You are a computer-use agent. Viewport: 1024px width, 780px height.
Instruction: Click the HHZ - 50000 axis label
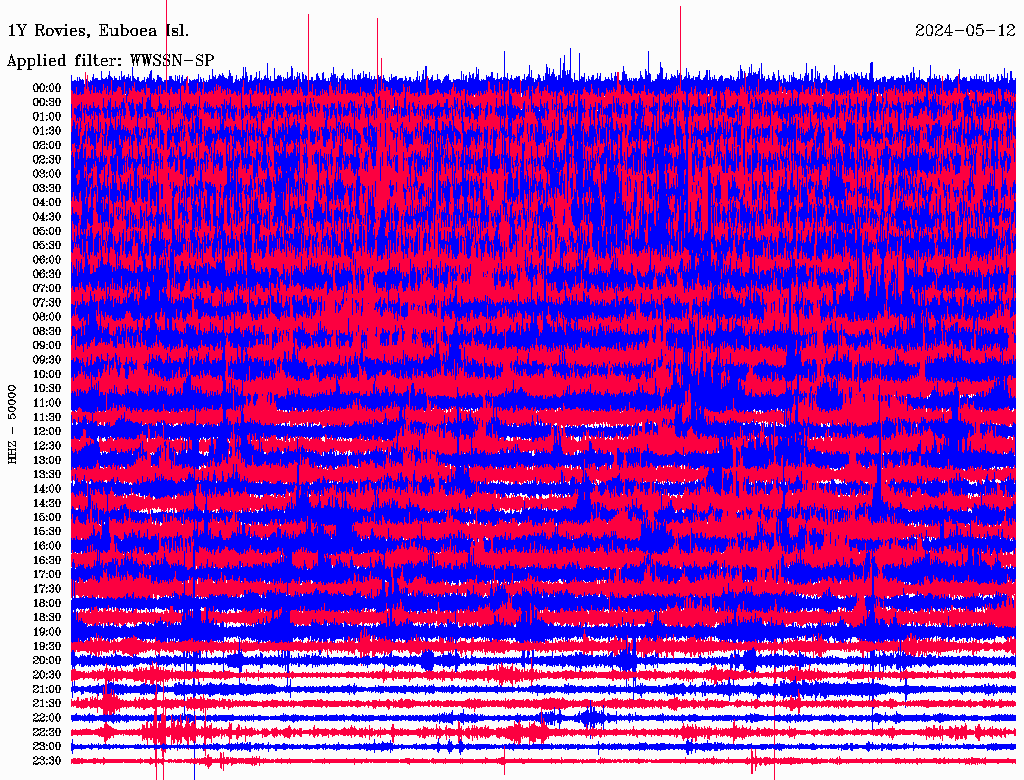click(x=12, y=425)
